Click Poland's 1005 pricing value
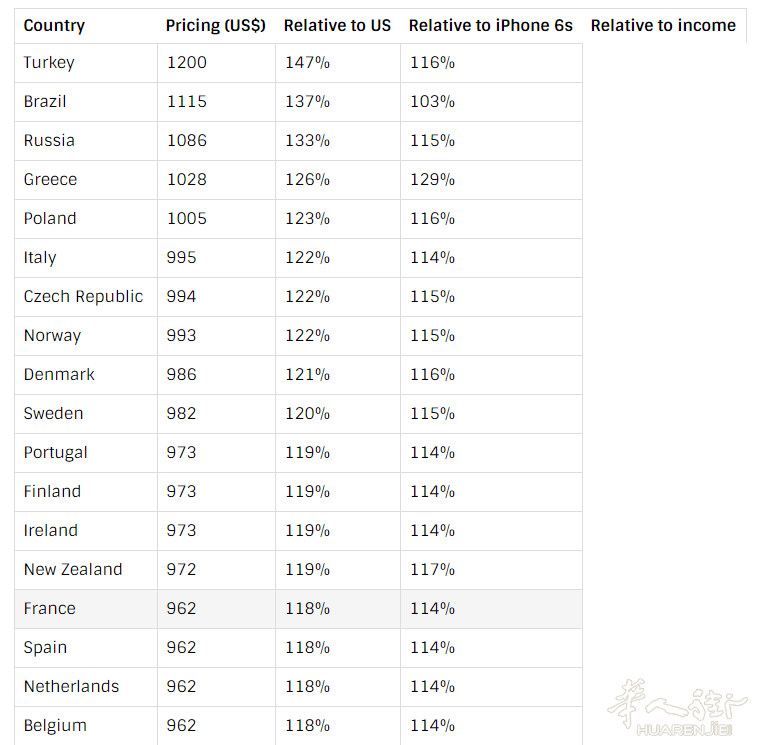 (x=187, y=218)
